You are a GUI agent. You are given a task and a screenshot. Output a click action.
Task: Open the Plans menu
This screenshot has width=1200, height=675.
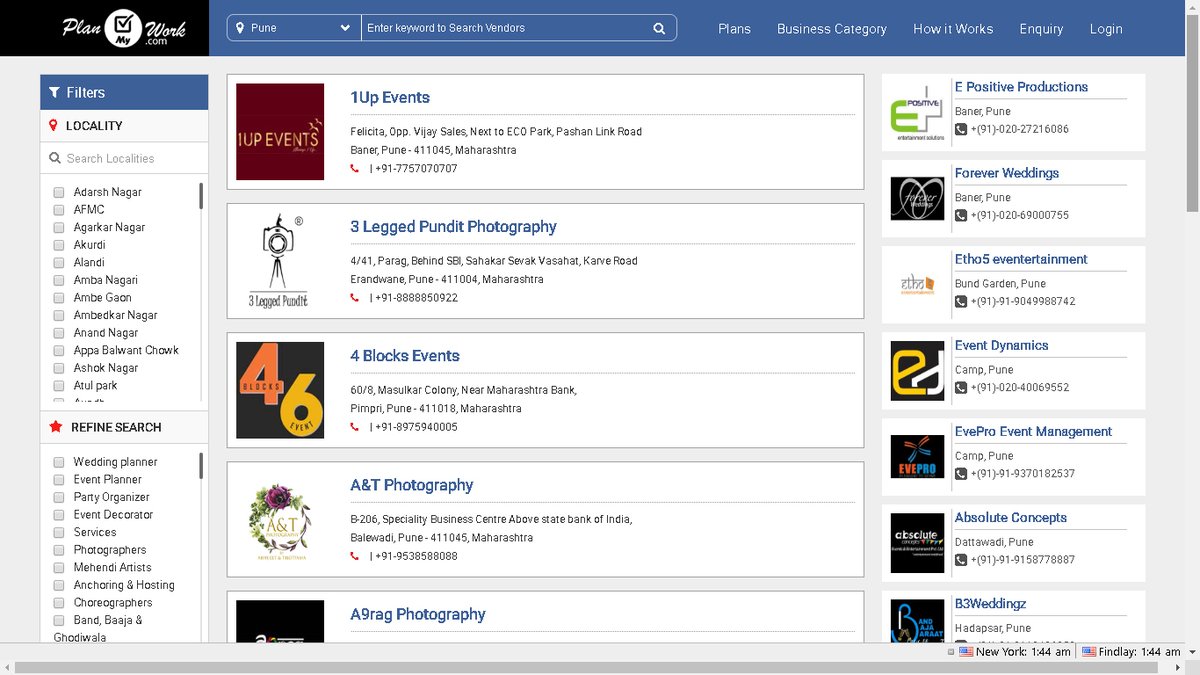click(x=734, y=29)
